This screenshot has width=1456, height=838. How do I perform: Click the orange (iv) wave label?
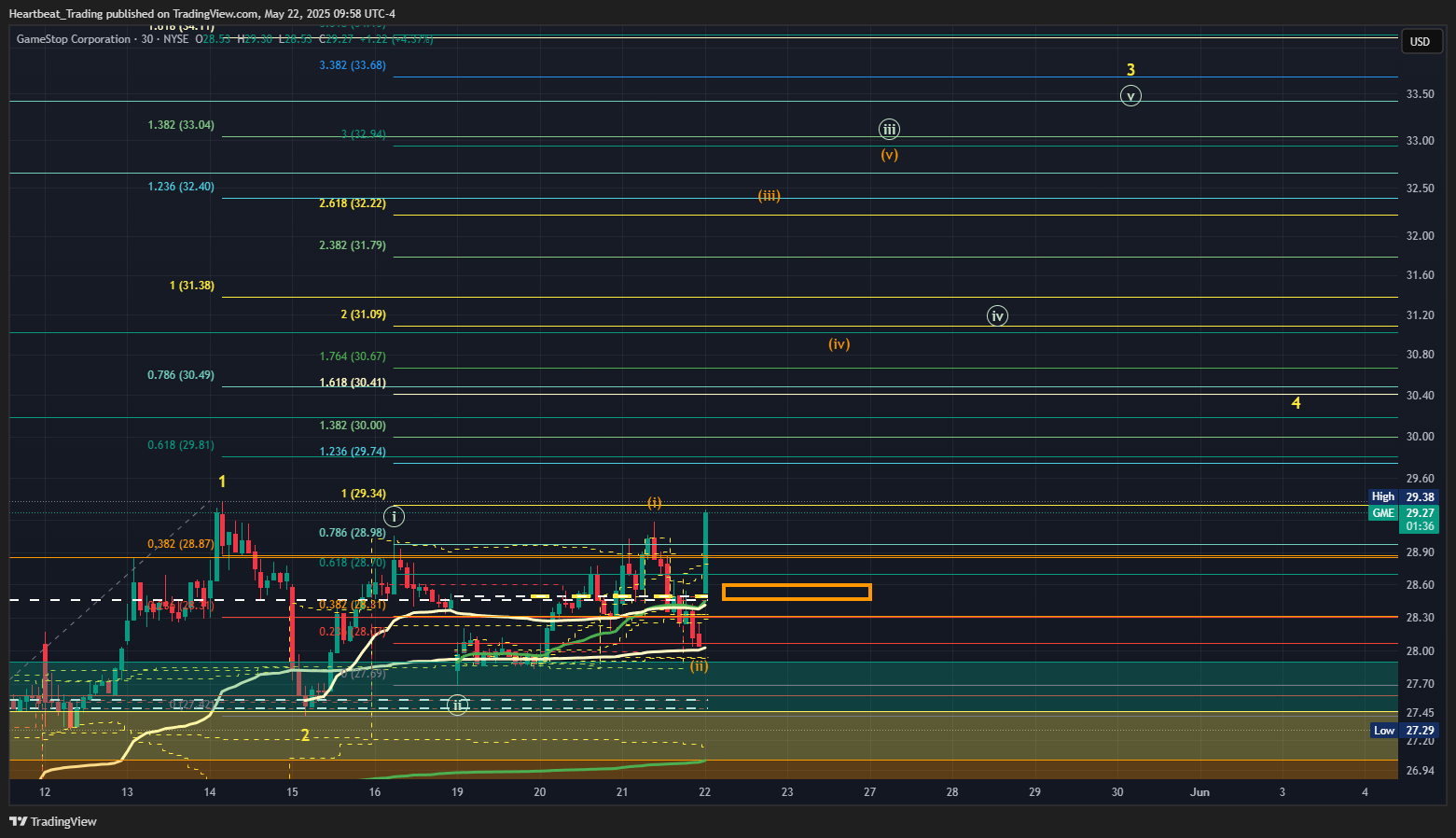point(839,344)
